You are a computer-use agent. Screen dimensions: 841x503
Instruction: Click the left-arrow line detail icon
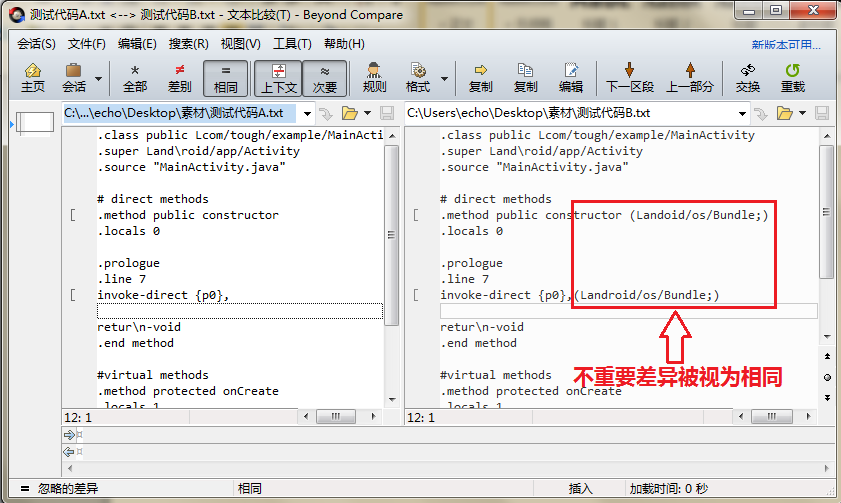click(69, 452)
